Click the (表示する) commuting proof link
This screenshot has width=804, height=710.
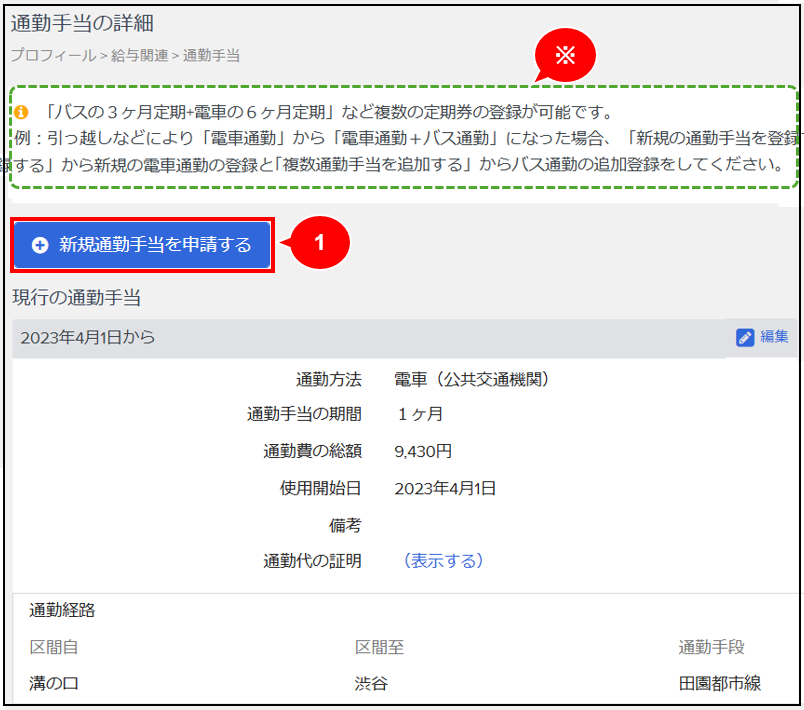click(x=442, y=560)
